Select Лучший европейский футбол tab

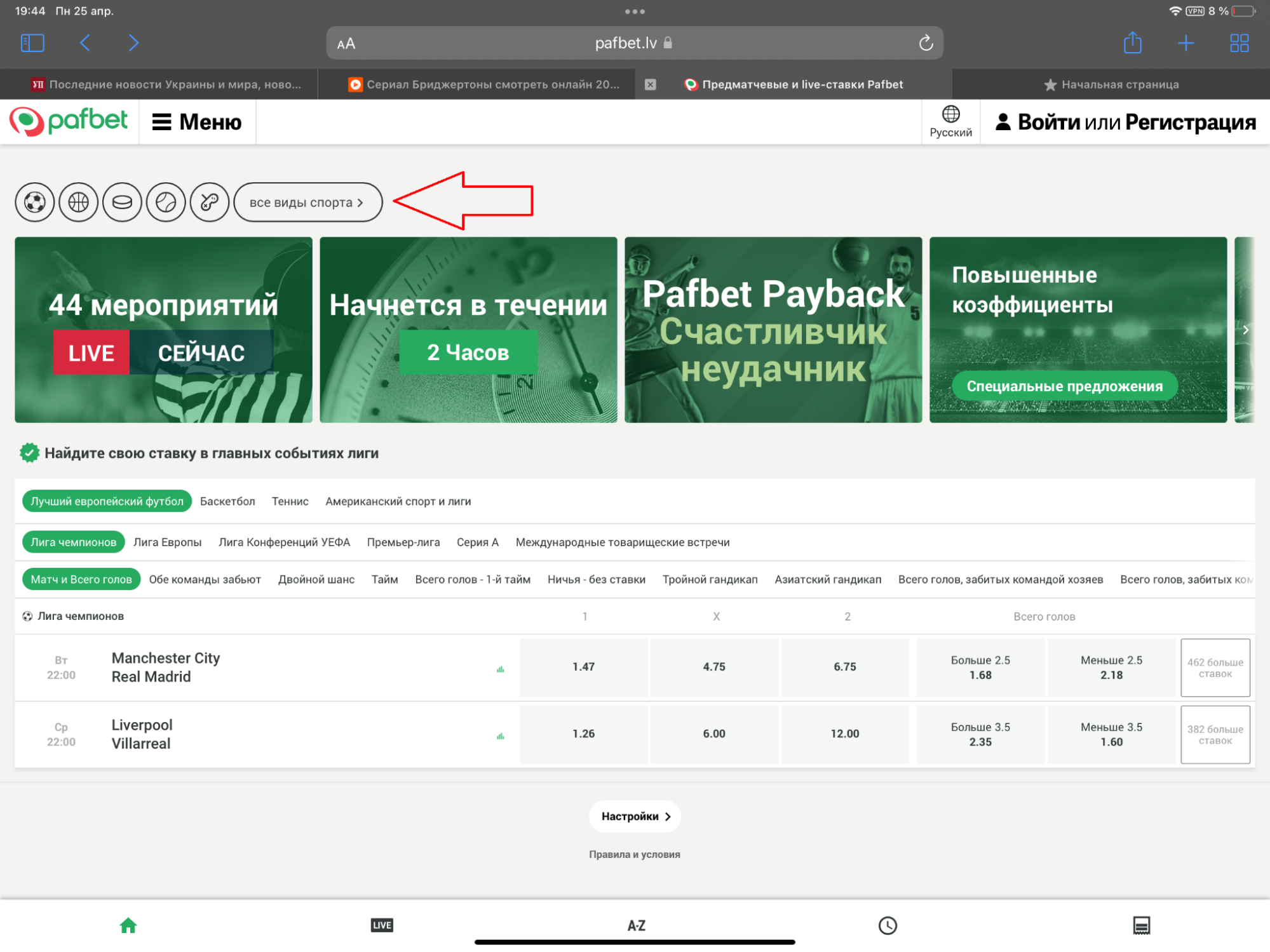coord(107,501)
